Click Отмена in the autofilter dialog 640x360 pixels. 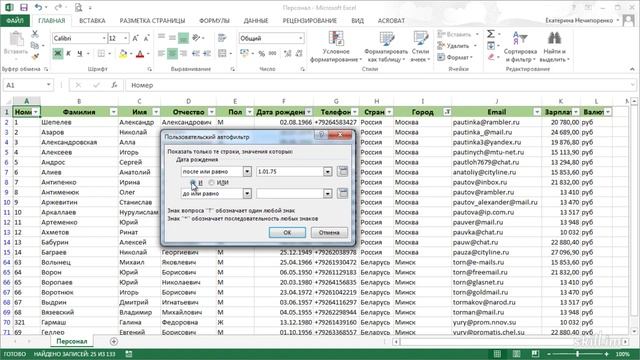[x=329, y=232]
